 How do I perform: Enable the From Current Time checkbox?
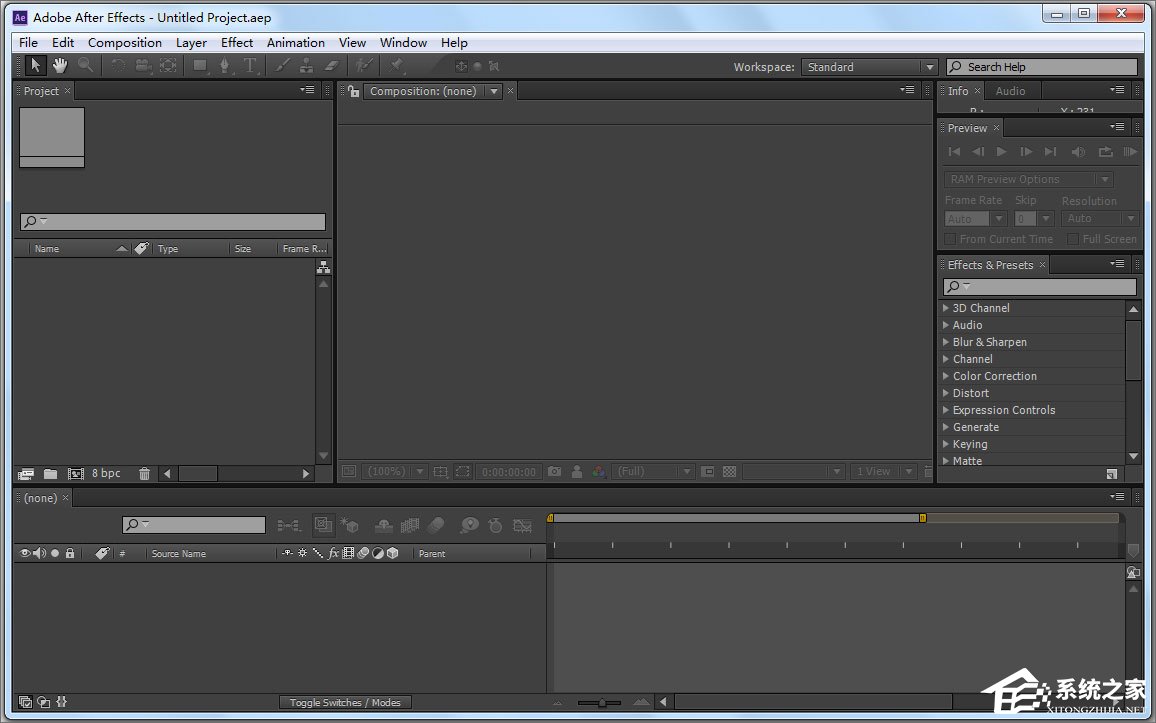(950, 239)
